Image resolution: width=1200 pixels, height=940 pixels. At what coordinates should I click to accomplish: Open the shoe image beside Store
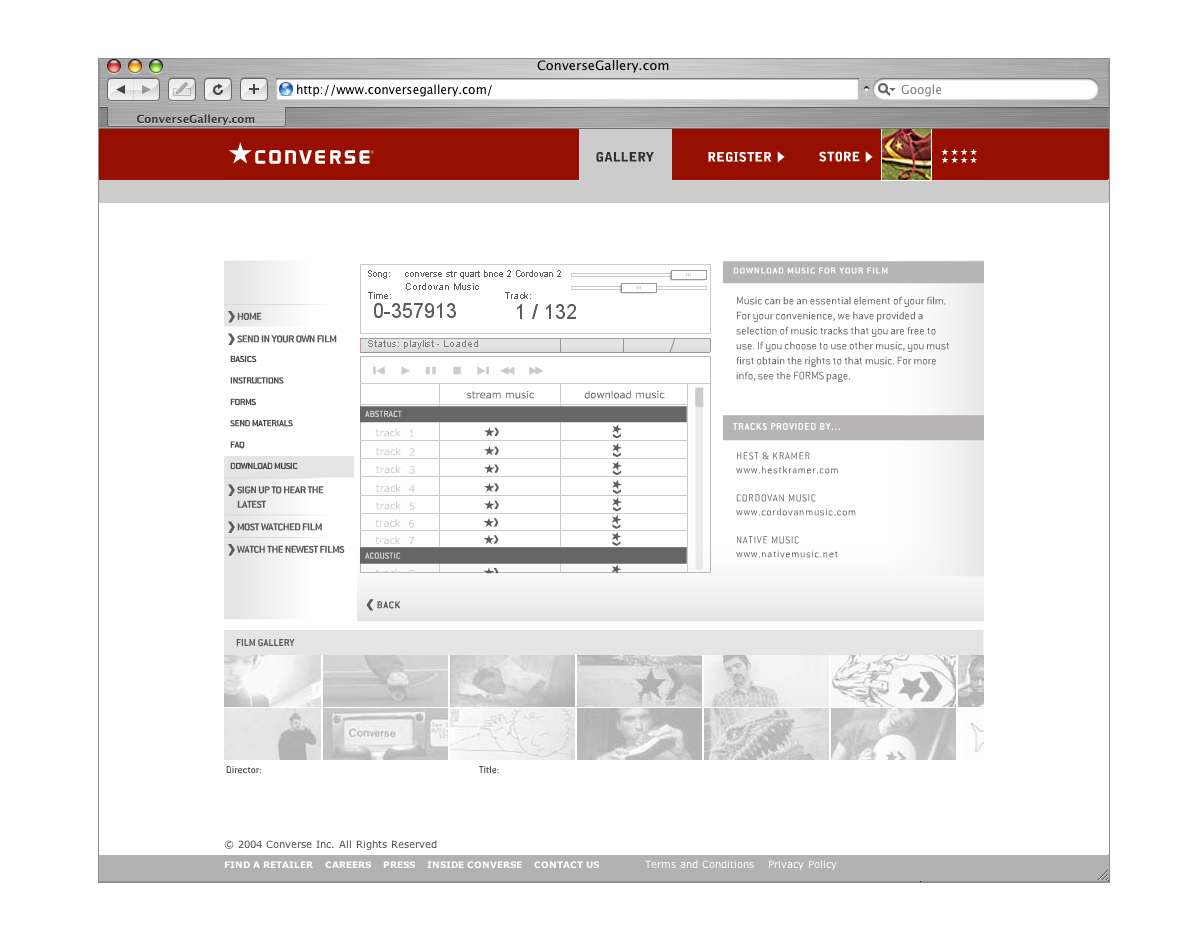point(906,155)
